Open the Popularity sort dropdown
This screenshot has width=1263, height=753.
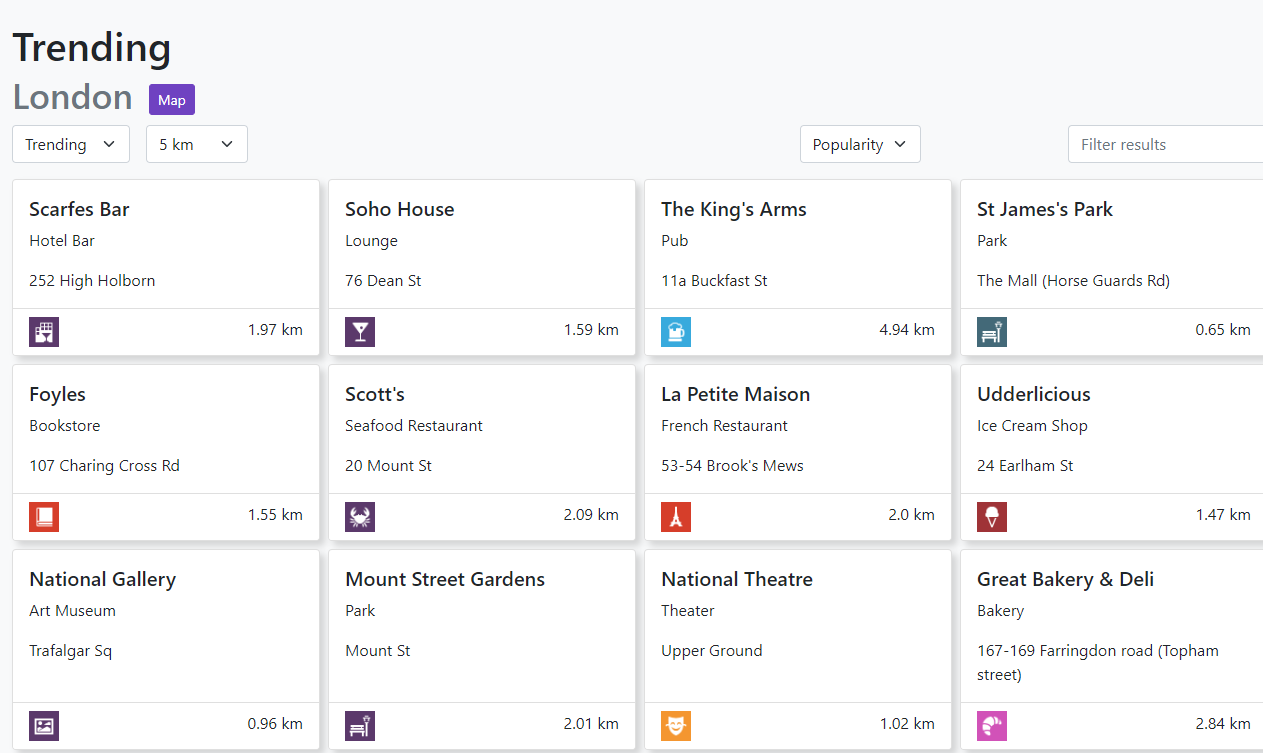click(x=860, y=144)
